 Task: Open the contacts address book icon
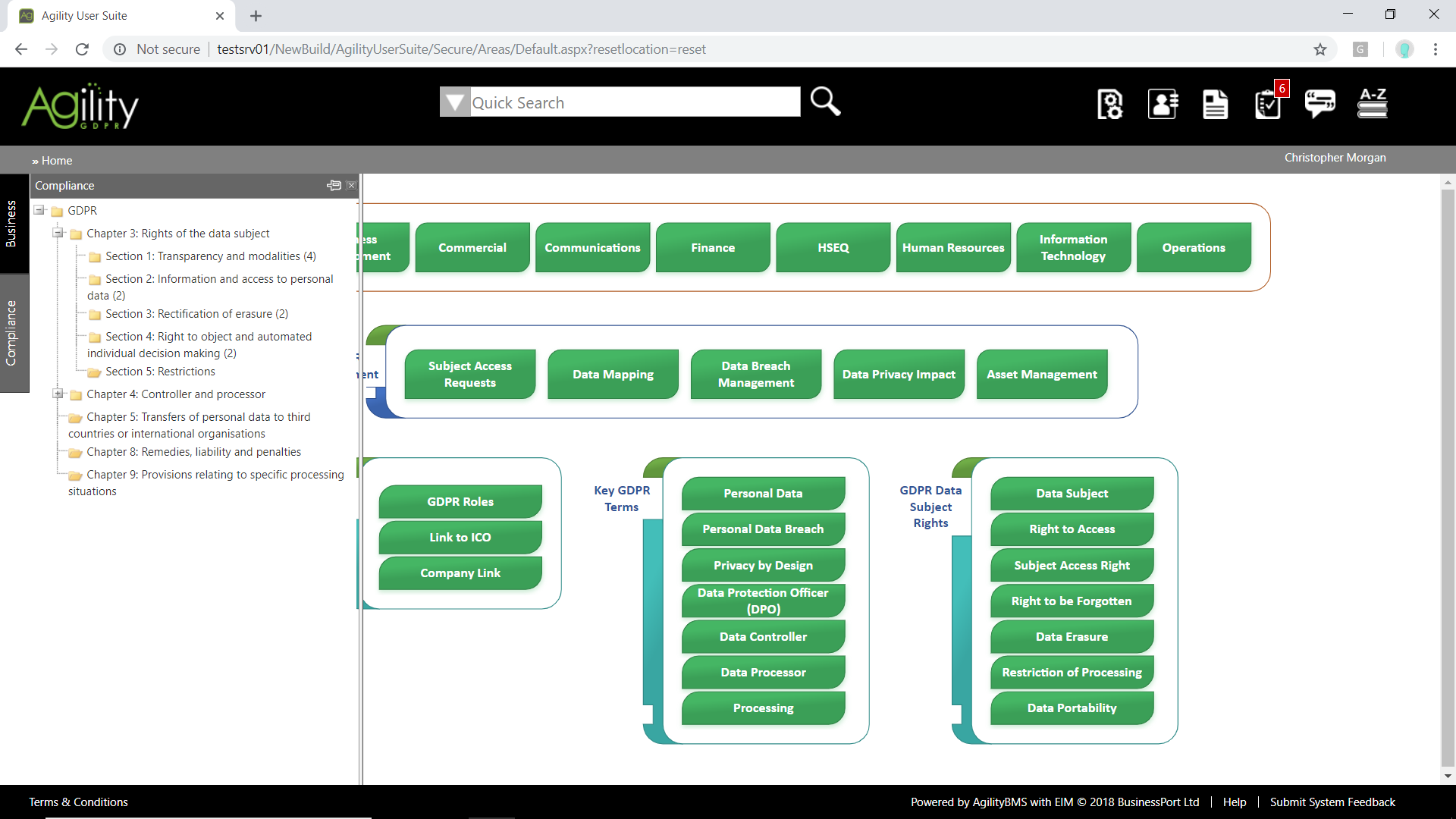coord(1163,104)
